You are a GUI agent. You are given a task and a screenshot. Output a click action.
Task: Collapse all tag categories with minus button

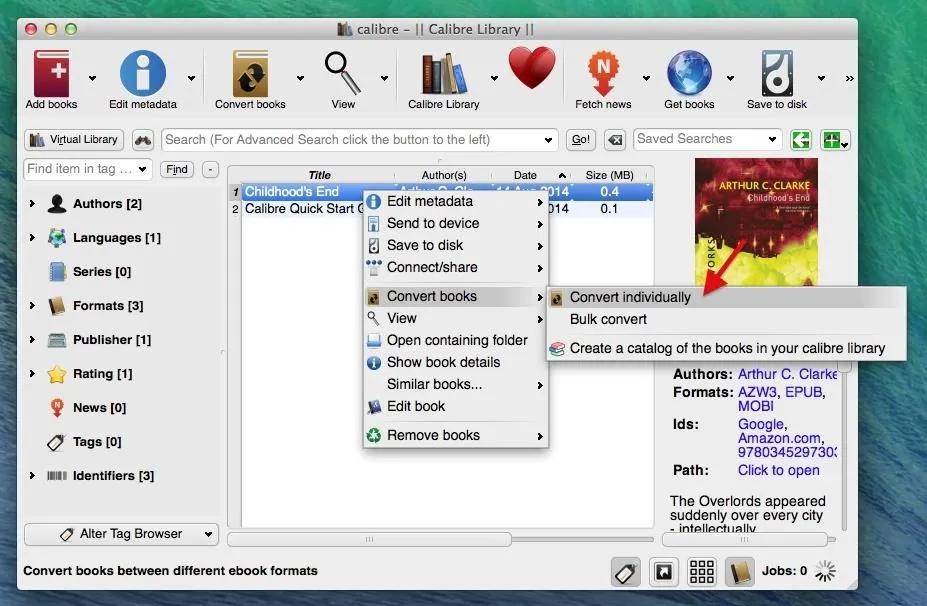[x=210, y=170]
